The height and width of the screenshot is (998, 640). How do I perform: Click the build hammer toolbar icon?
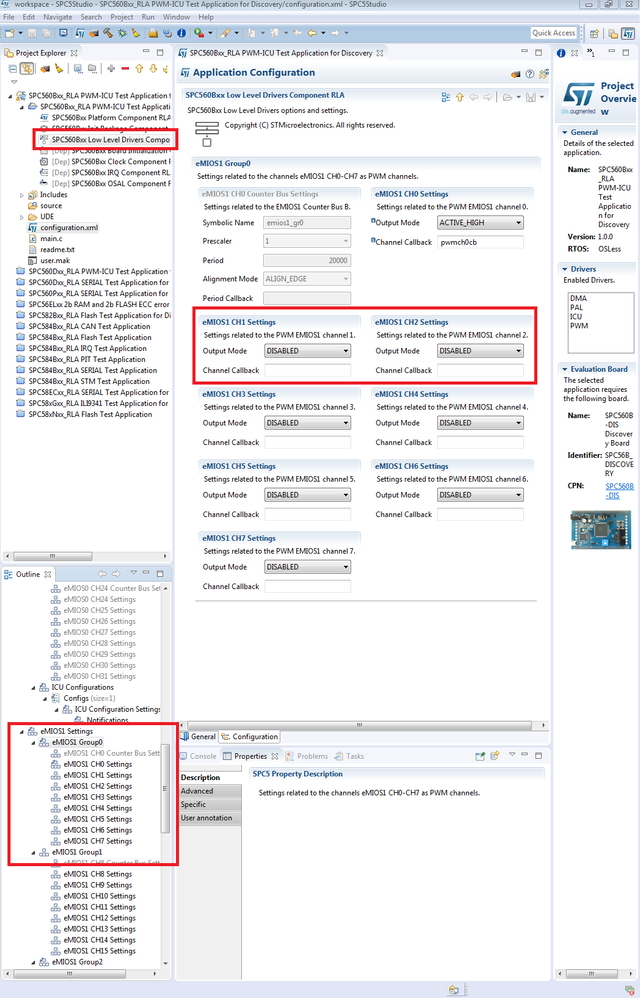tap(108, 33)
